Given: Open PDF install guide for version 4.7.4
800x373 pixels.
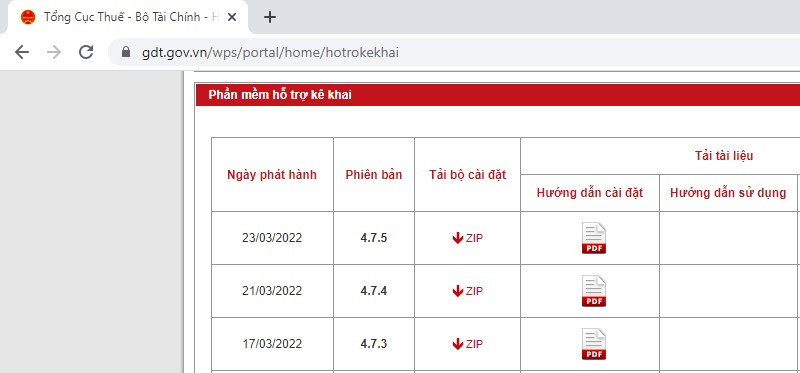Looking at the screenshot, I should [594, 291].
